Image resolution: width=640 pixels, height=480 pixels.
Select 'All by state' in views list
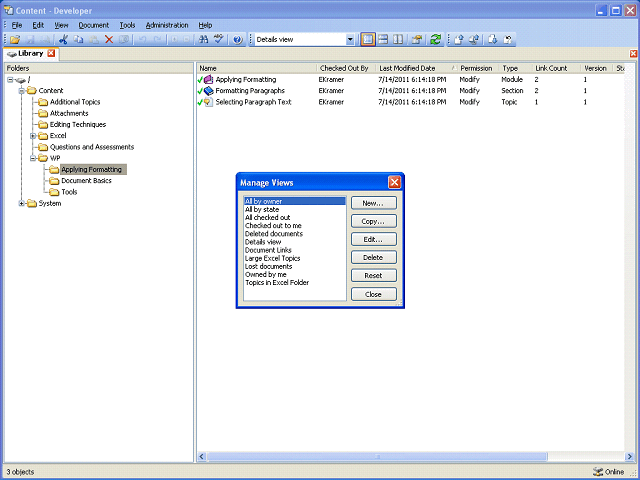coord(294,209)
